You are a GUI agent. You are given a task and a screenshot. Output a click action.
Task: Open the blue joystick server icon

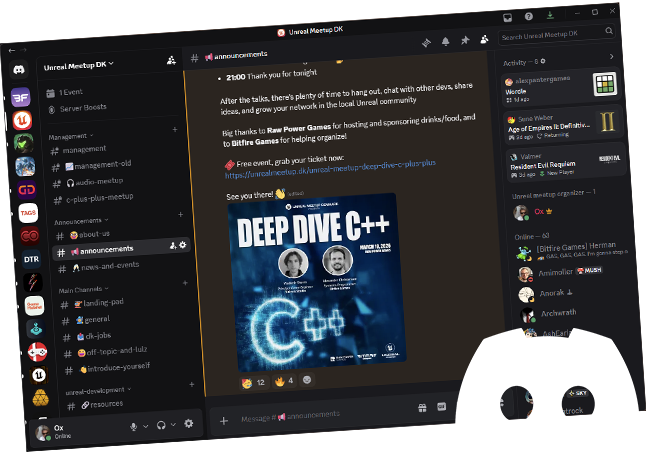tap(35, 328)
